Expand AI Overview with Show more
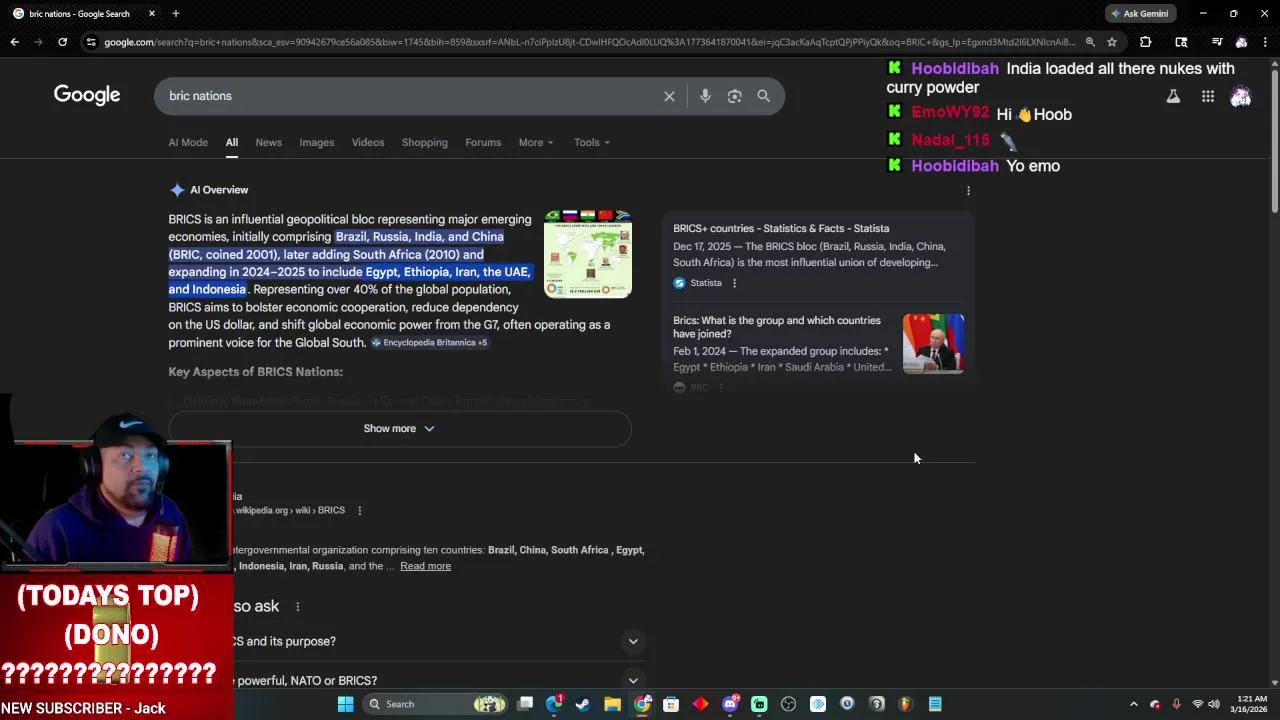This screenshot has width=1280, height=720. click(x=399, y=428)
